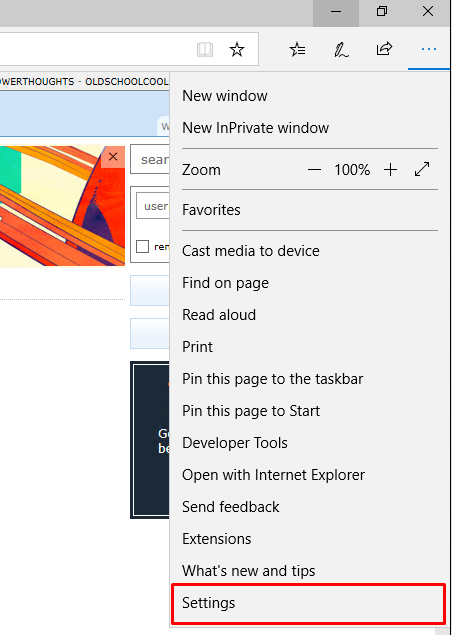Screen dimensions: 453x635
Task: Open the Reading view book icon
Action: [x=205, y=49]
